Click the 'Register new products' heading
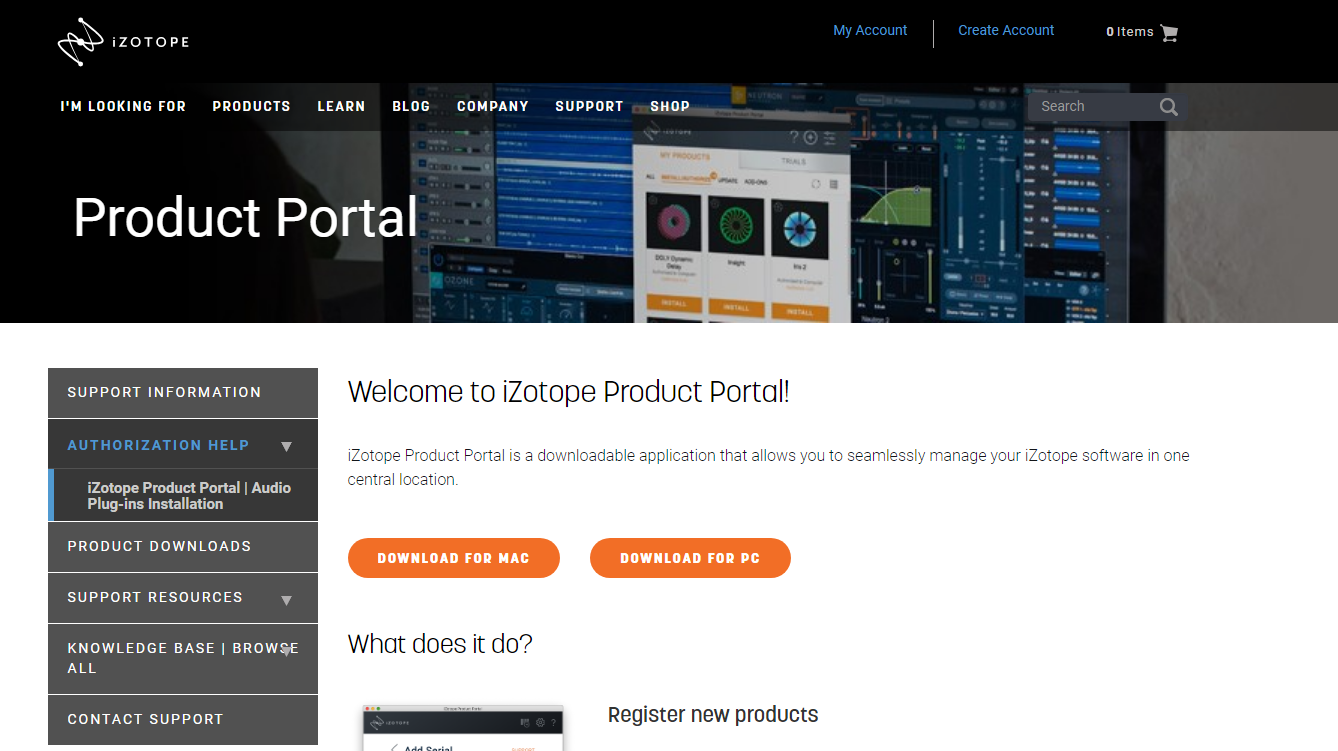This screenshot has height=751, width=1338. 713,715
